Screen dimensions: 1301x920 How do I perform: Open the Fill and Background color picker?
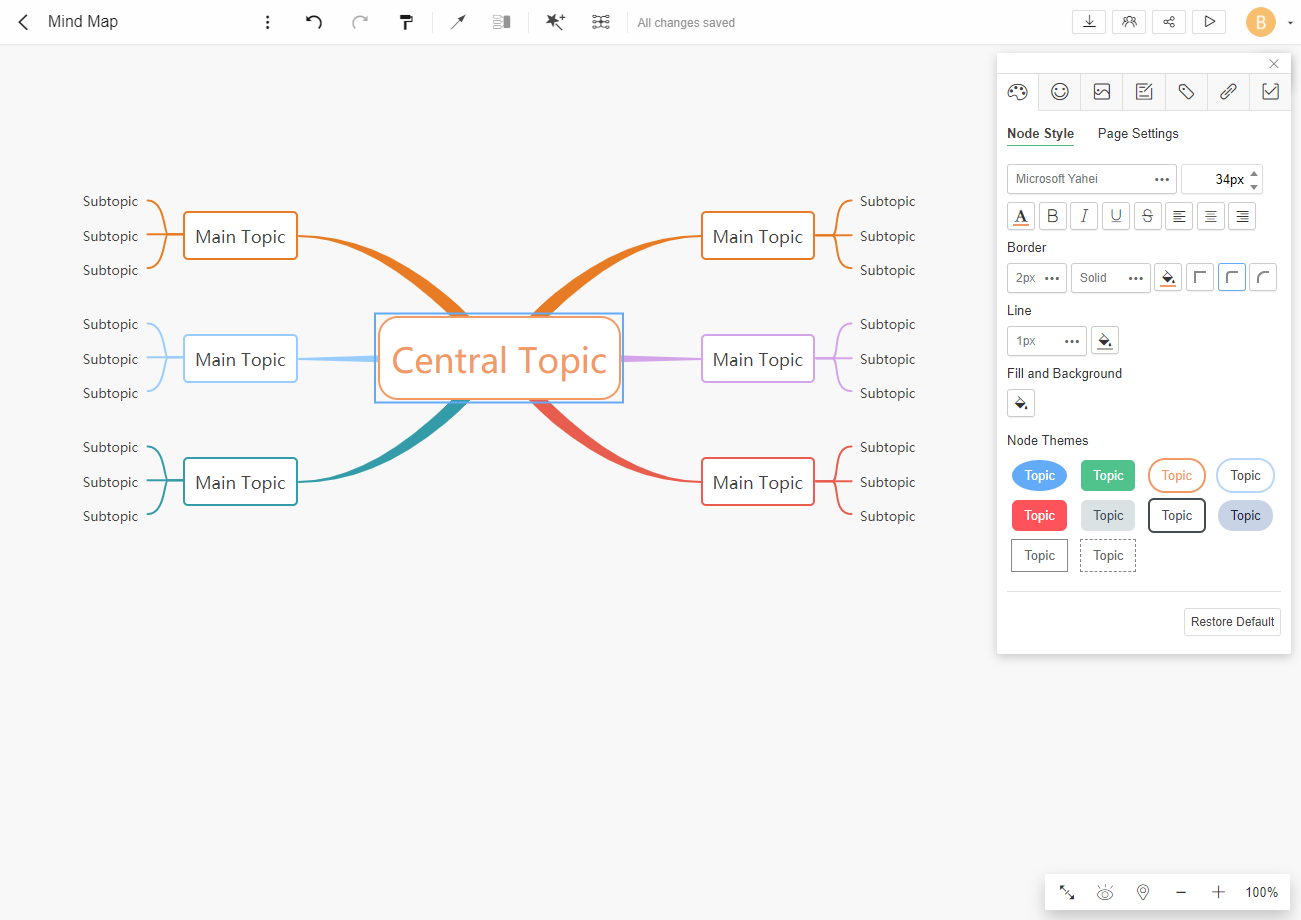(1020, 403)
